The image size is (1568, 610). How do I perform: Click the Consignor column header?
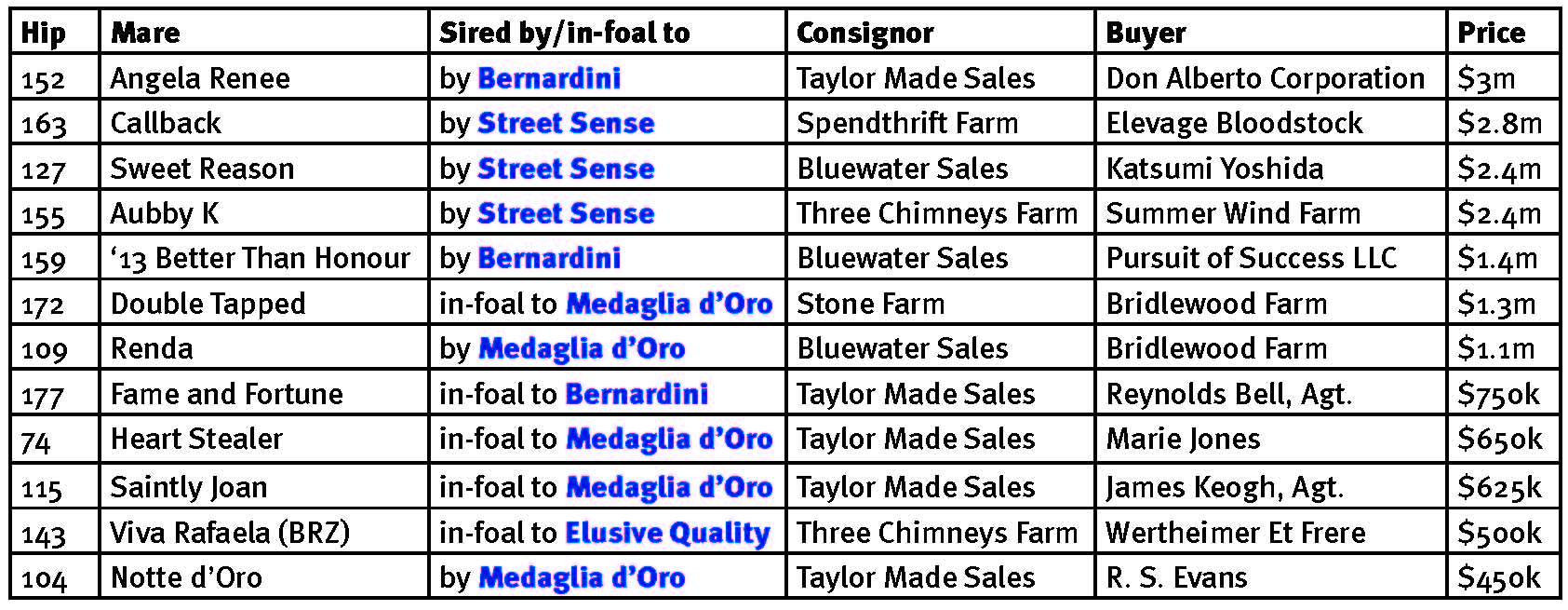pos(864,33)
